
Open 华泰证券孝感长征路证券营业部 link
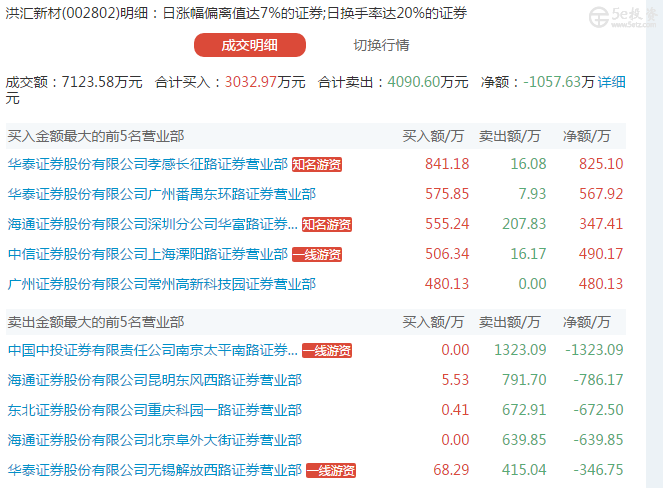pyautogui.click(x=148, y=164)
